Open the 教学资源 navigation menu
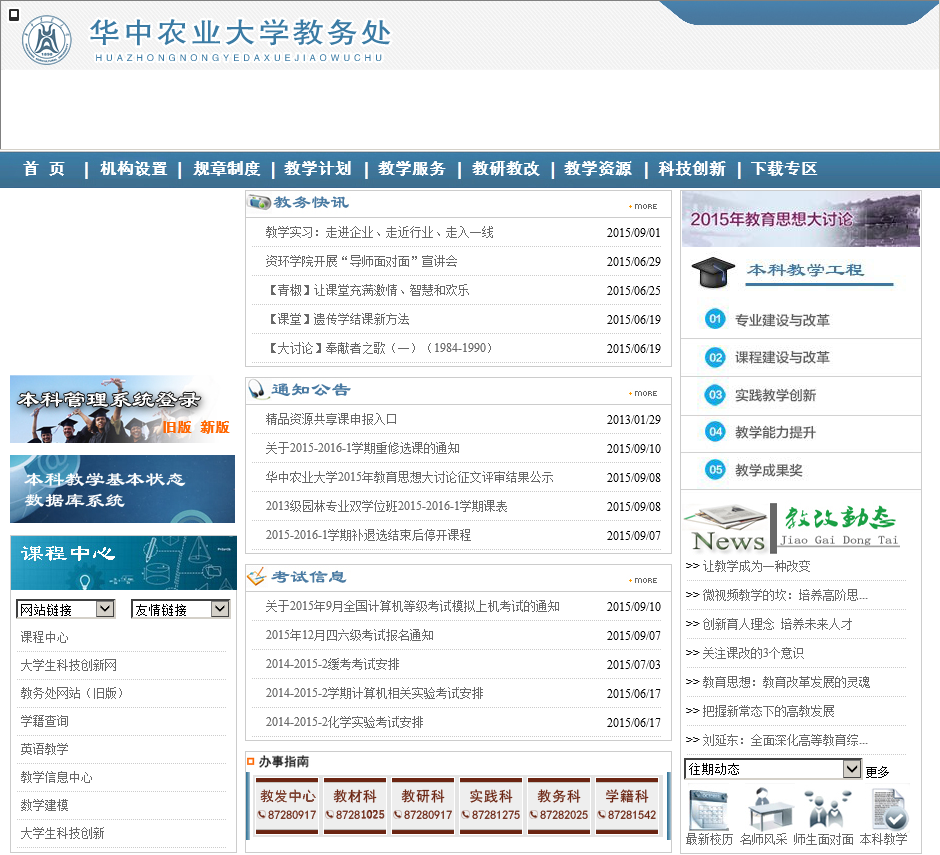Image resolution: width=940 pixels, height=855 pixels. 598,169
